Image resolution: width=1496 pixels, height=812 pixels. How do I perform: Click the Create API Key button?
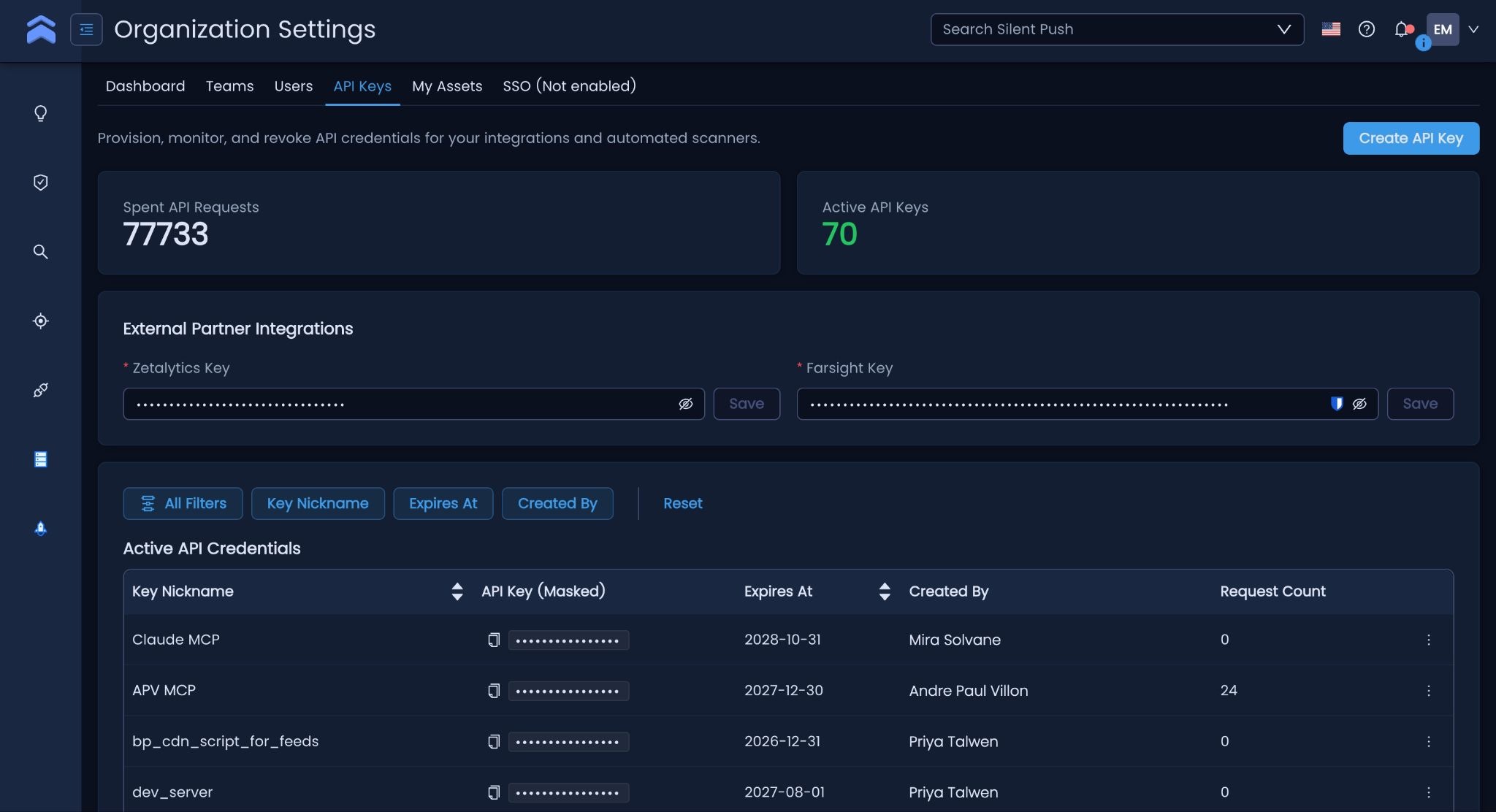[x=1411, y=138]
